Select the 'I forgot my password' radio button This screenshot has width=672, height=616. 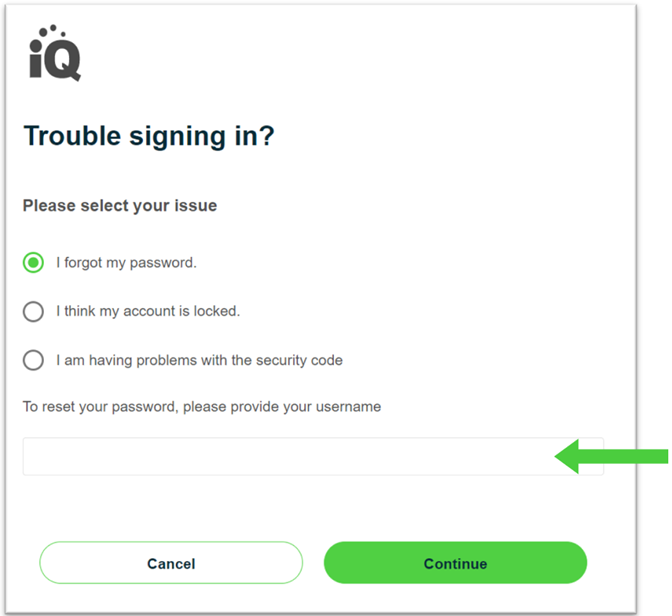(33, 262)
